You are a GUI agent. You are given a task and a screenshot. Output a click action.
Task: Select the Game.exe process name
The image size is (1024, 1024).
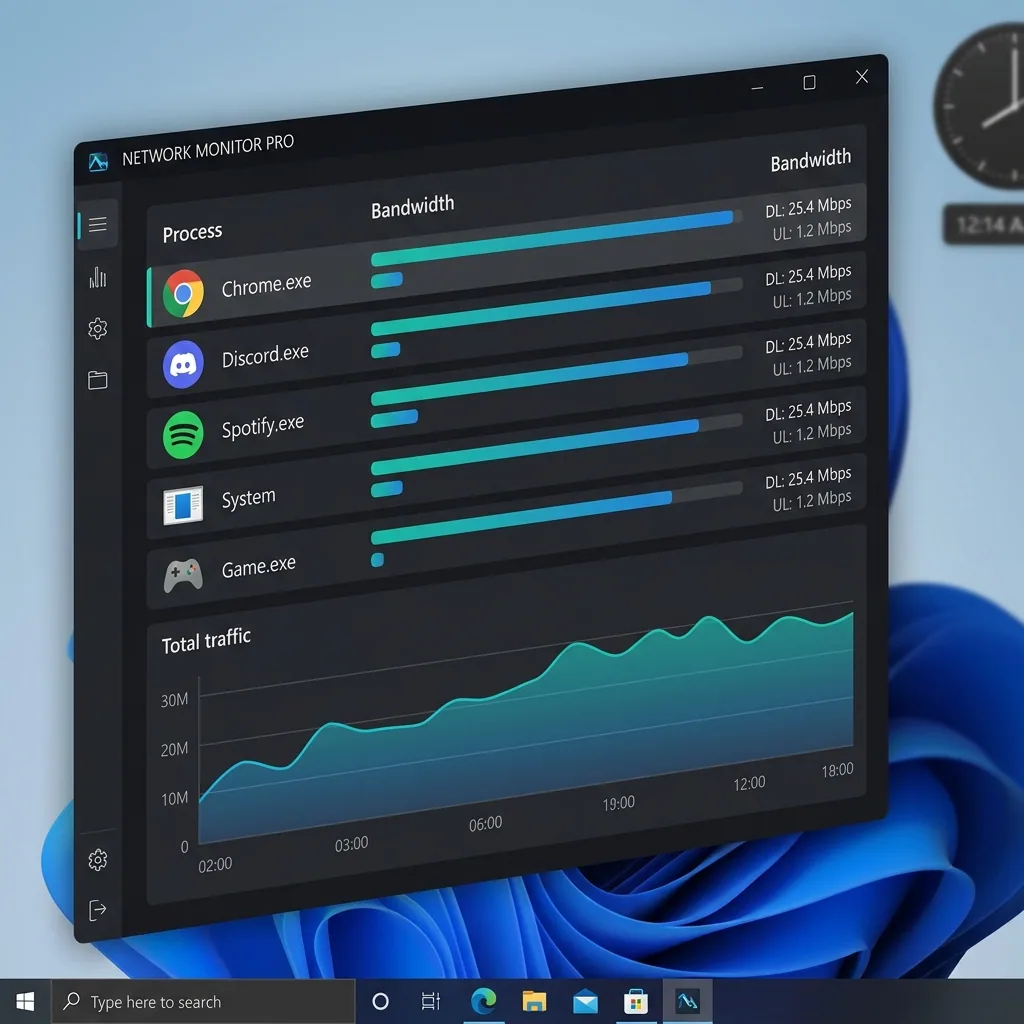[258, 567]
